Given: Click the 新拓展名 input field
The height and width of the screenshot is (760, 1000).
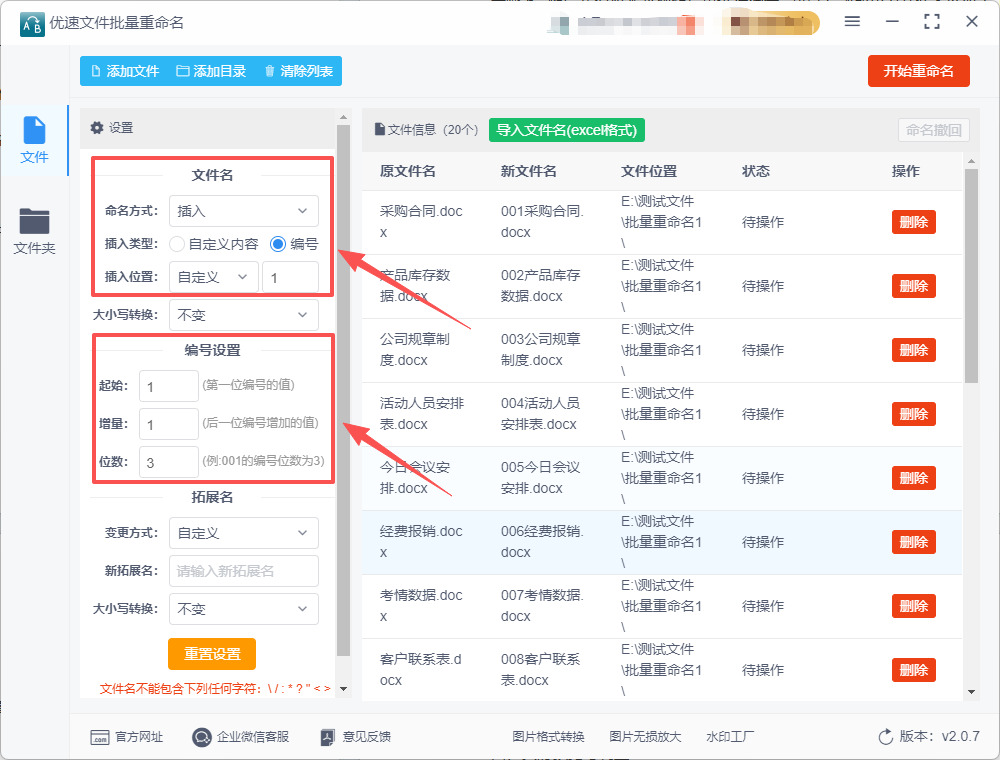Looking at the screenshot, I should (244, 571).
